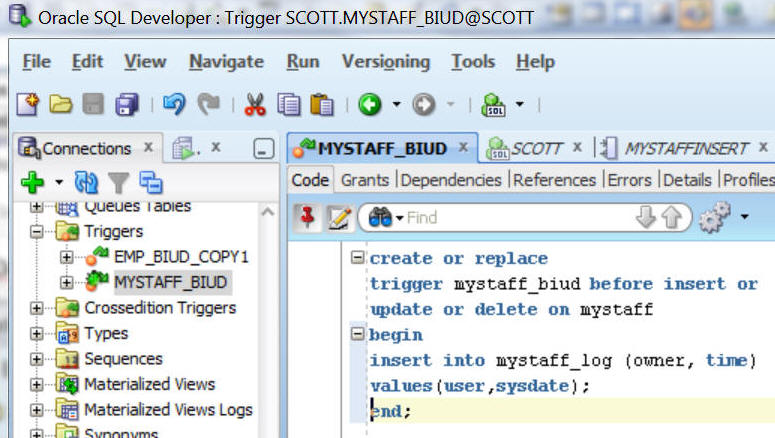Viewport: 775px width, 438px height.
Task: Open SQL worksheet dropdown arrow
Action: point(519,104)
